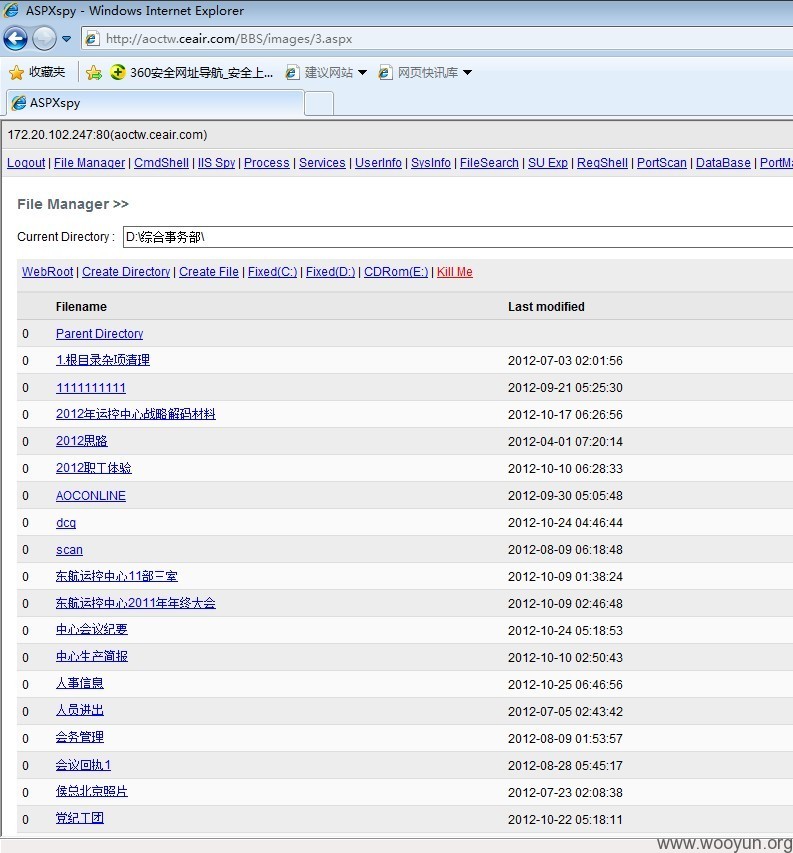Open the recent pages dropdown arrow
The height and width of the screenshot is (853, 793).
(x=66, y=39)
